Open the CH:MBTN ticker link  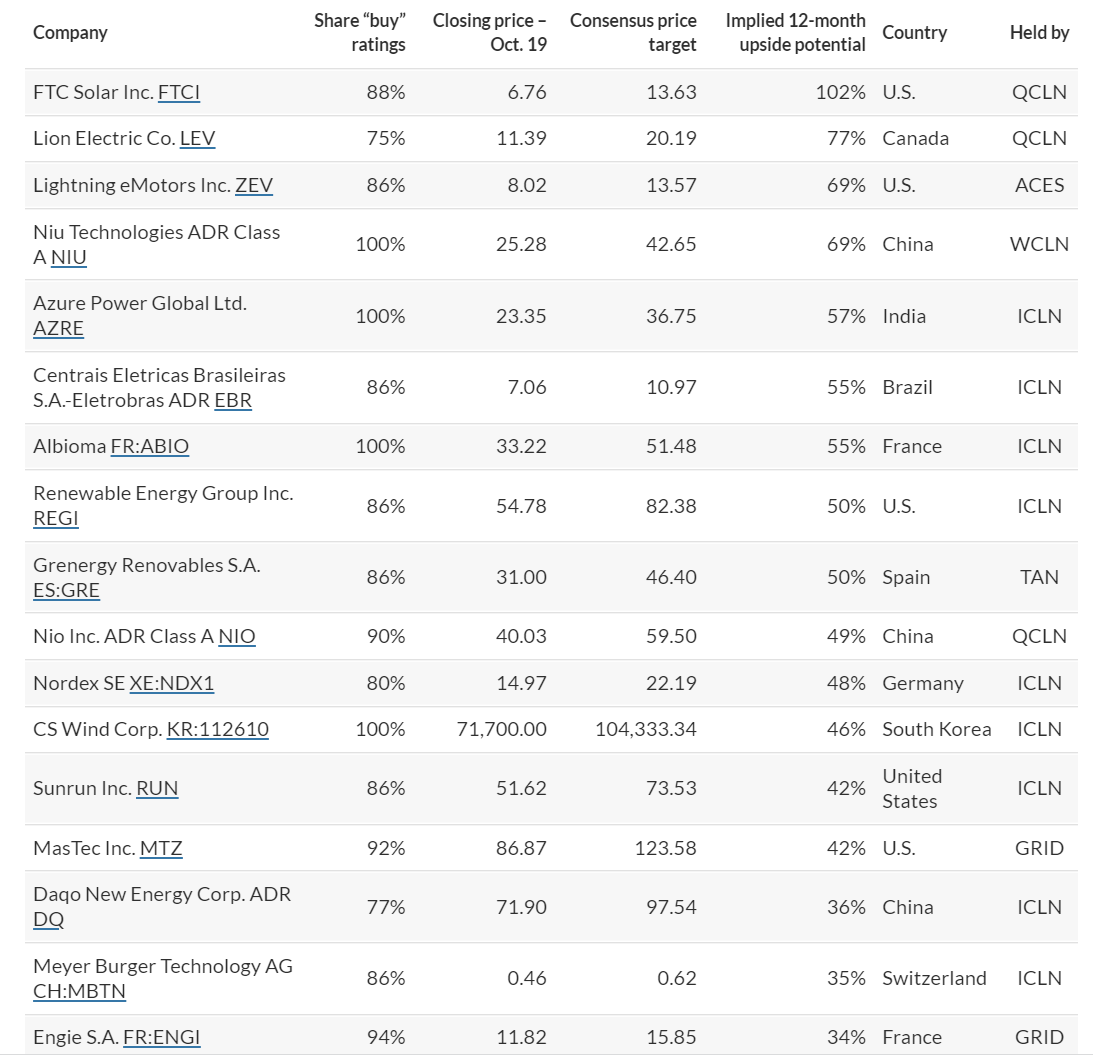pyautogui.click(x=79, y=991)
